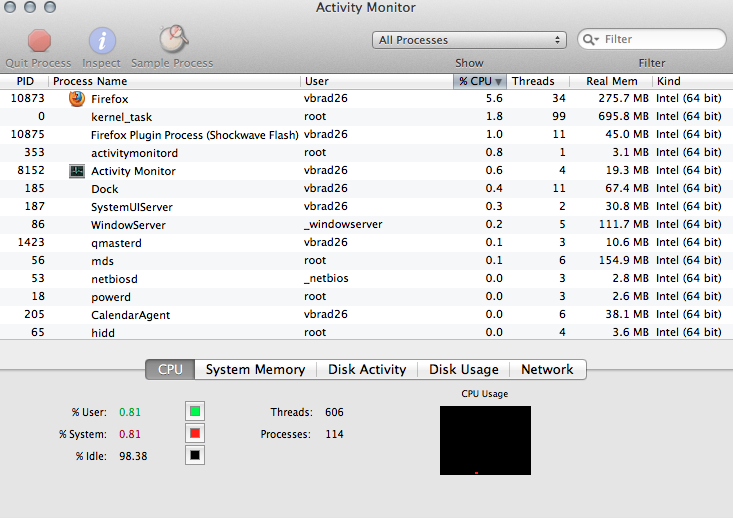Sort by Threads column header
Image resolution: width=733 pixels, height=518 pixels.
(x=539, y=81)
